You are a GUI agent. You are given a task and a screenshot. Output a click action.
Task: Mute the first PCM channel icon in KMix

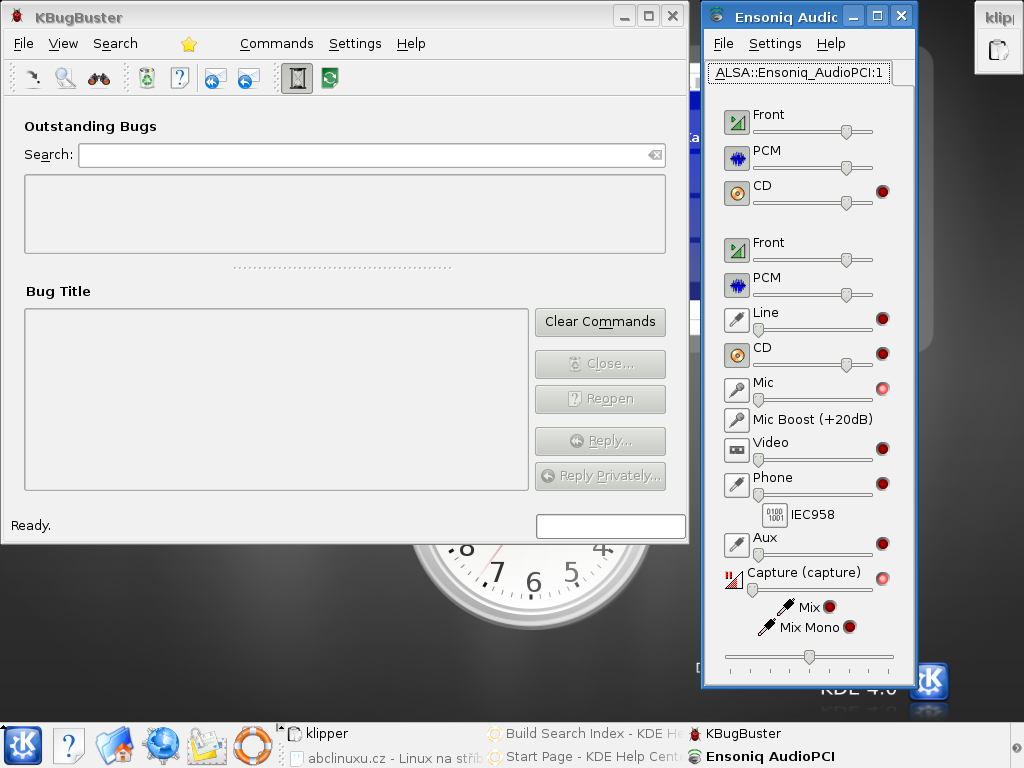[x=737, y=158]
